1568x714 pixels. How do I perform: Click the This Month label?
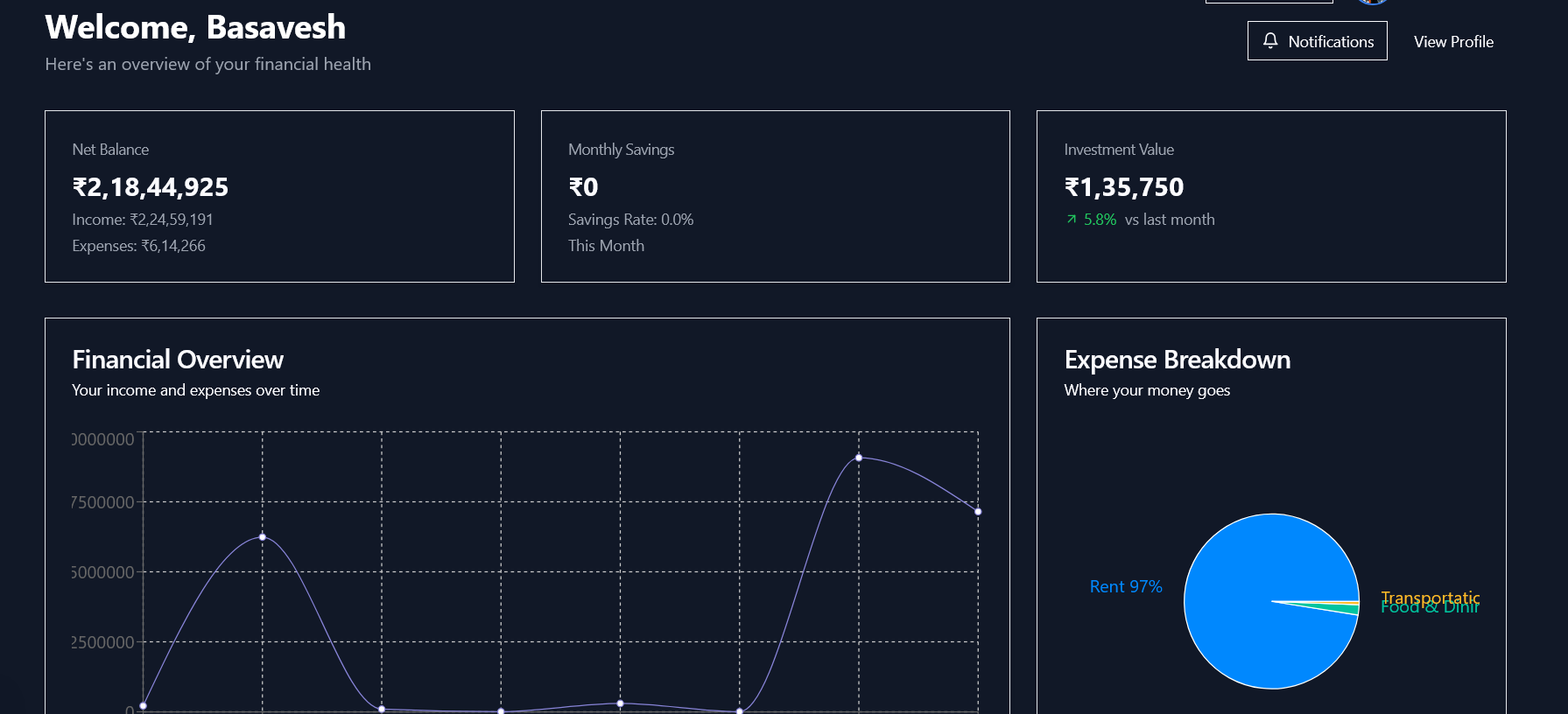(x=606, y=246)
